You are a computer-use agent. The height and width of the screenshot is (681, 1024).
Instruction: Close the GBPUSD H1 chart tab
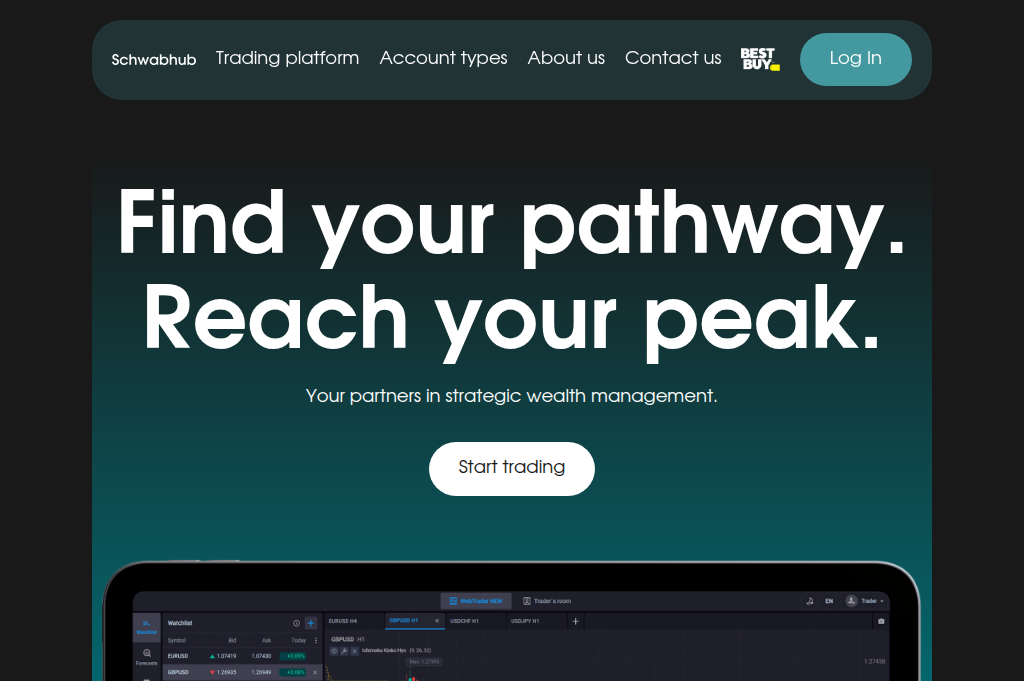tap(437, 621)
